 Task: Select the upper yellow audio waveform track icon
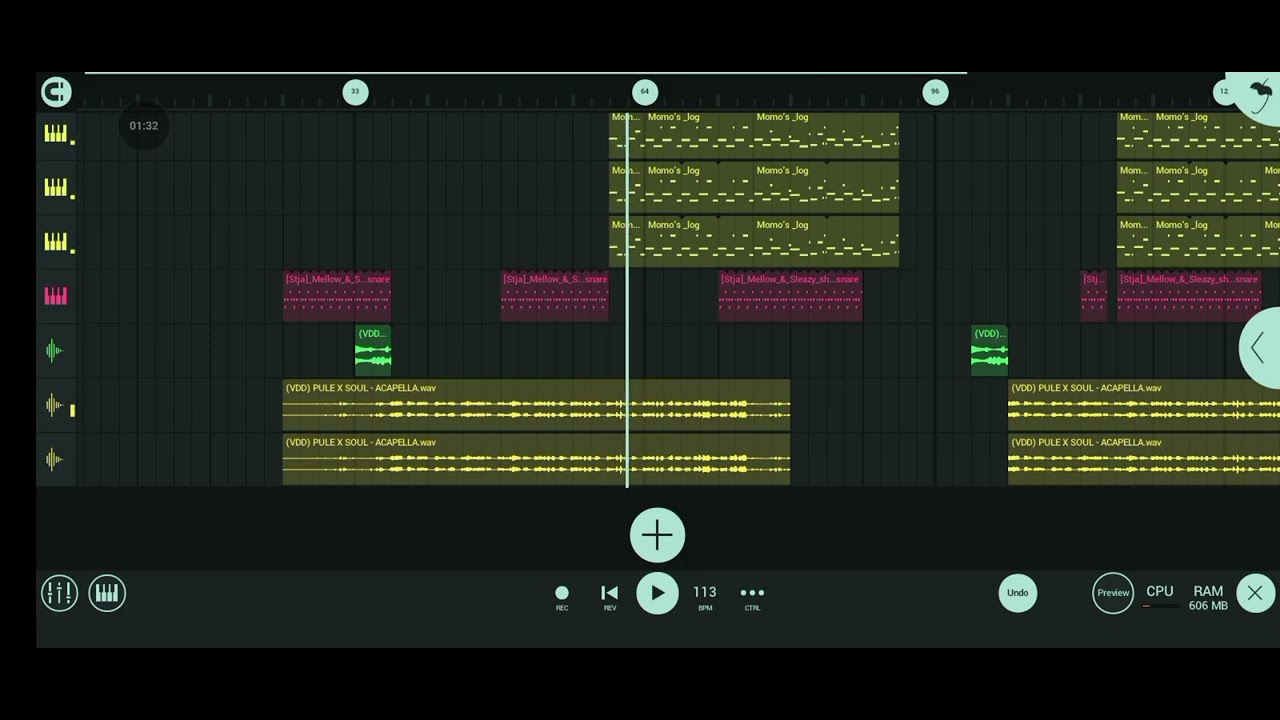pyautogui.click(x=54, y=405)
